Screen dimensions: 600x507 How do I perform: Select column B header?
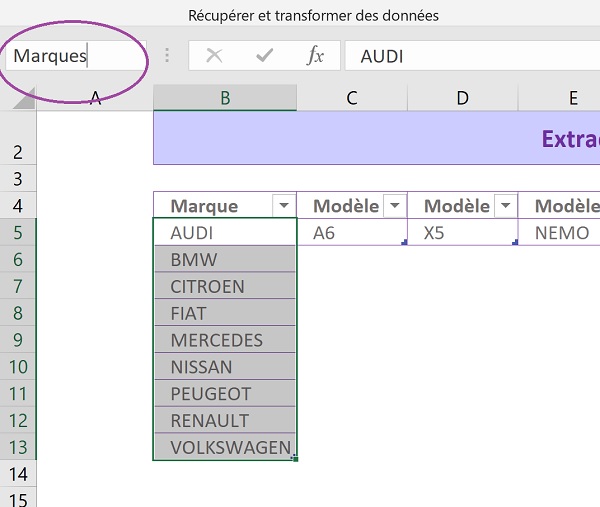[225, 98]
